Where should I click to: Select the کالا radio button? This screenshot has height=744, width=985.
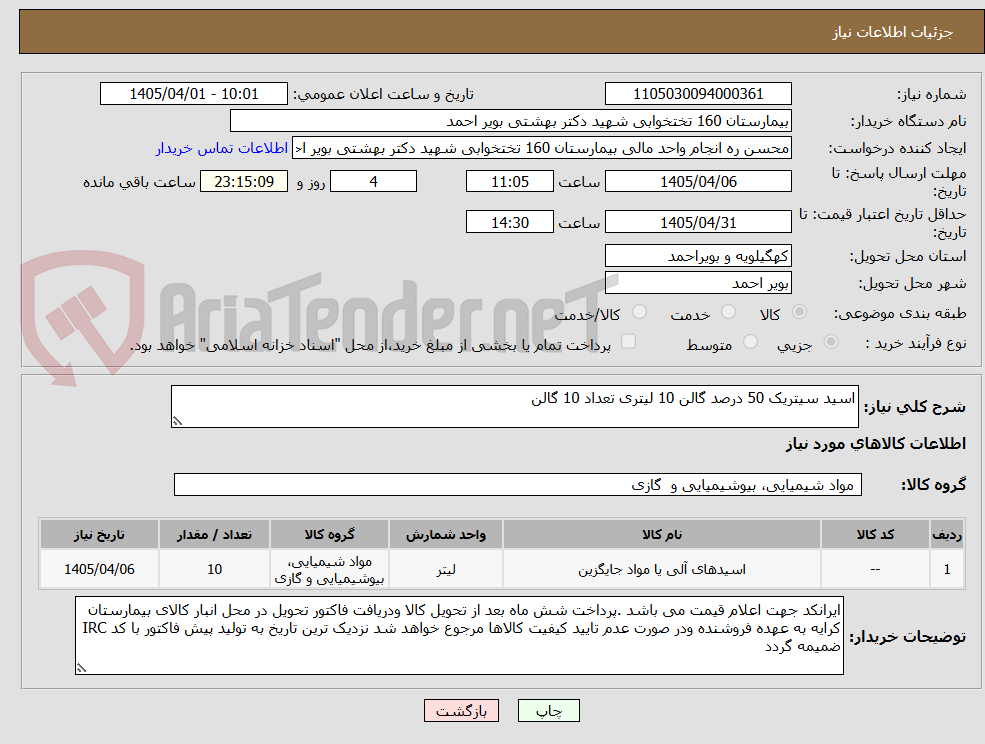pyautogui.click(x=800, y=312)
